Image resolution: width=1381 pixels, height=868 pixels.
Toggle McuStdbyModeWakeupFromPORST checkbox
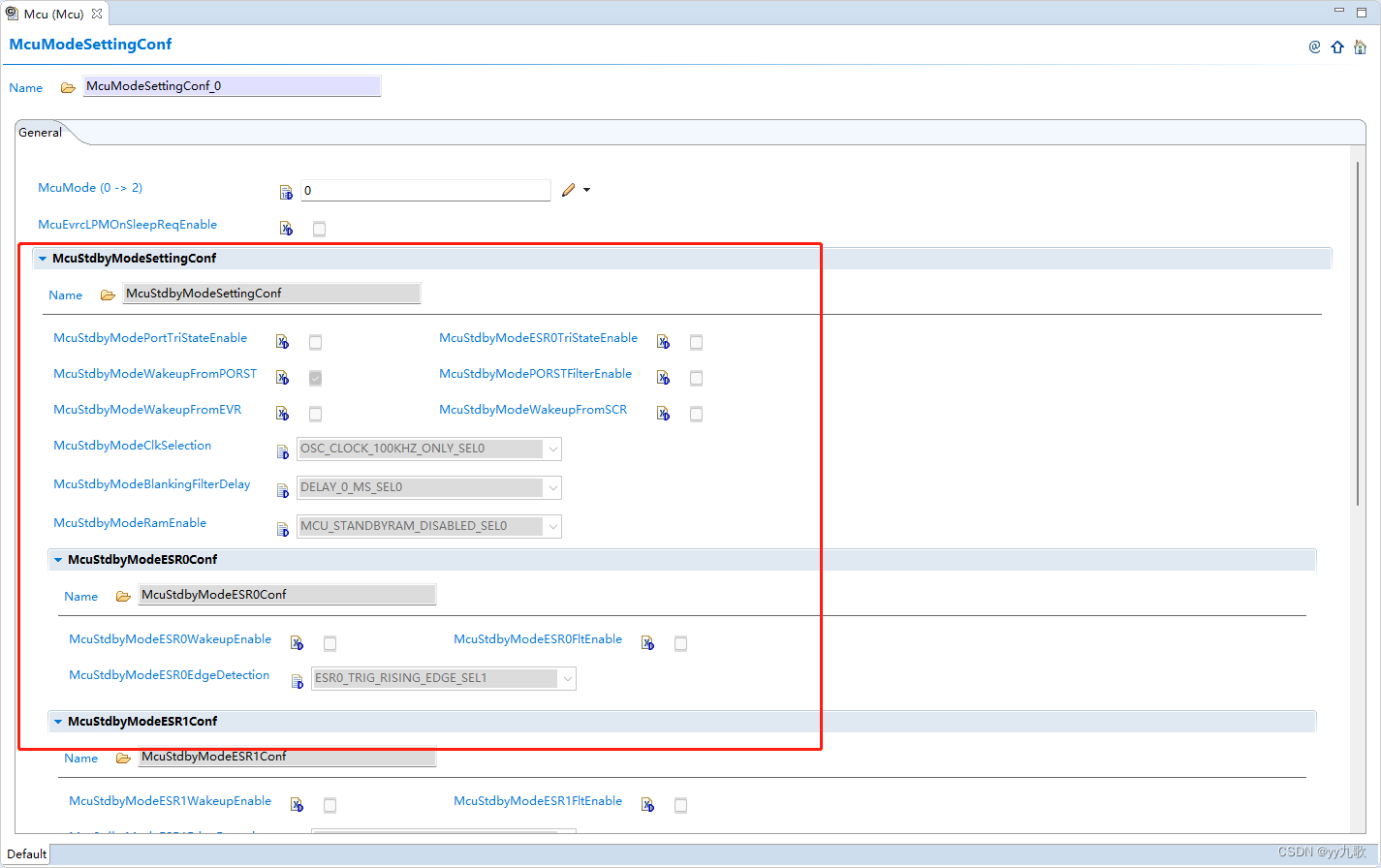[315, 378]
